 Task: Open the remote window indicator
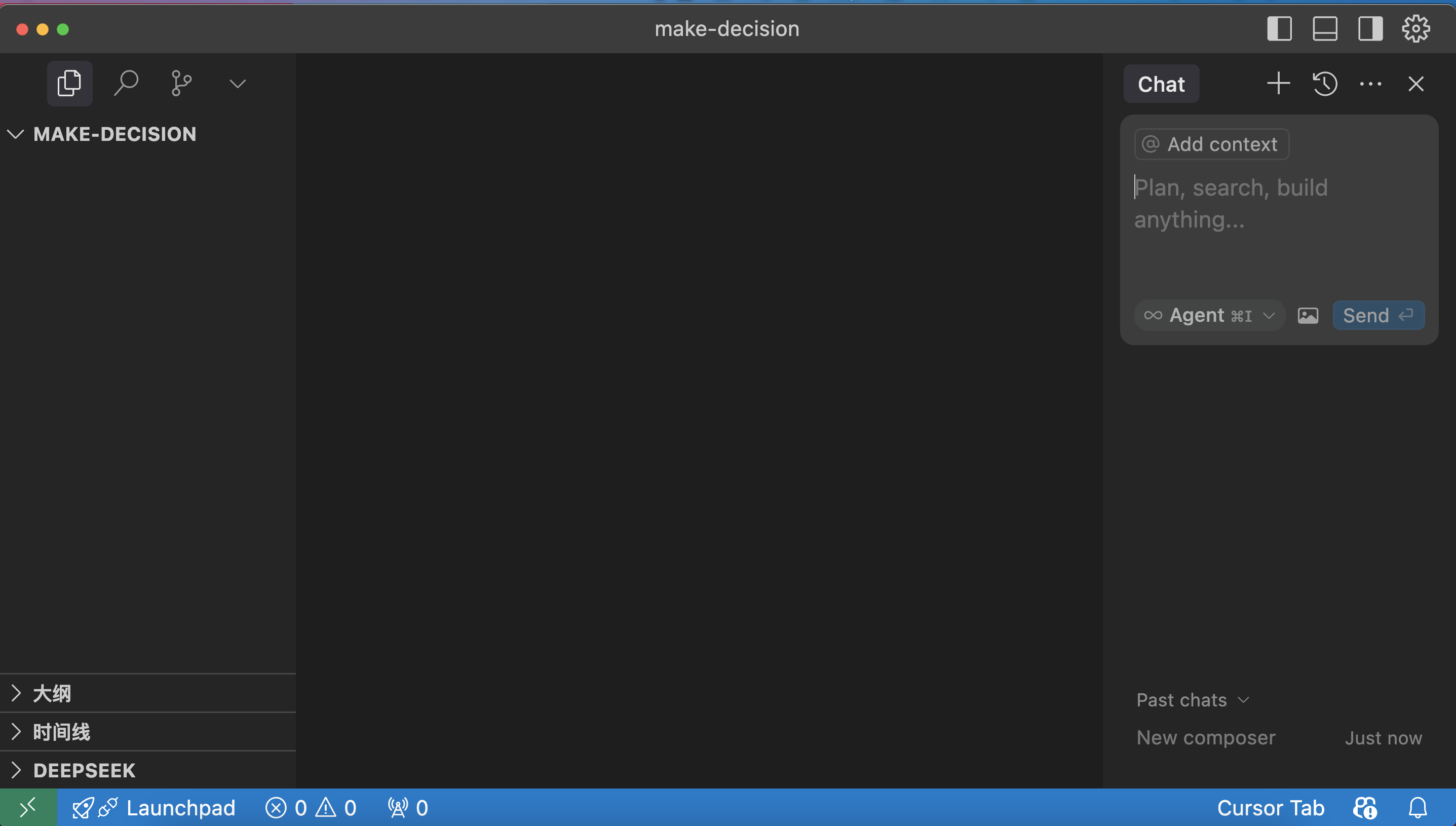point(28,807)
